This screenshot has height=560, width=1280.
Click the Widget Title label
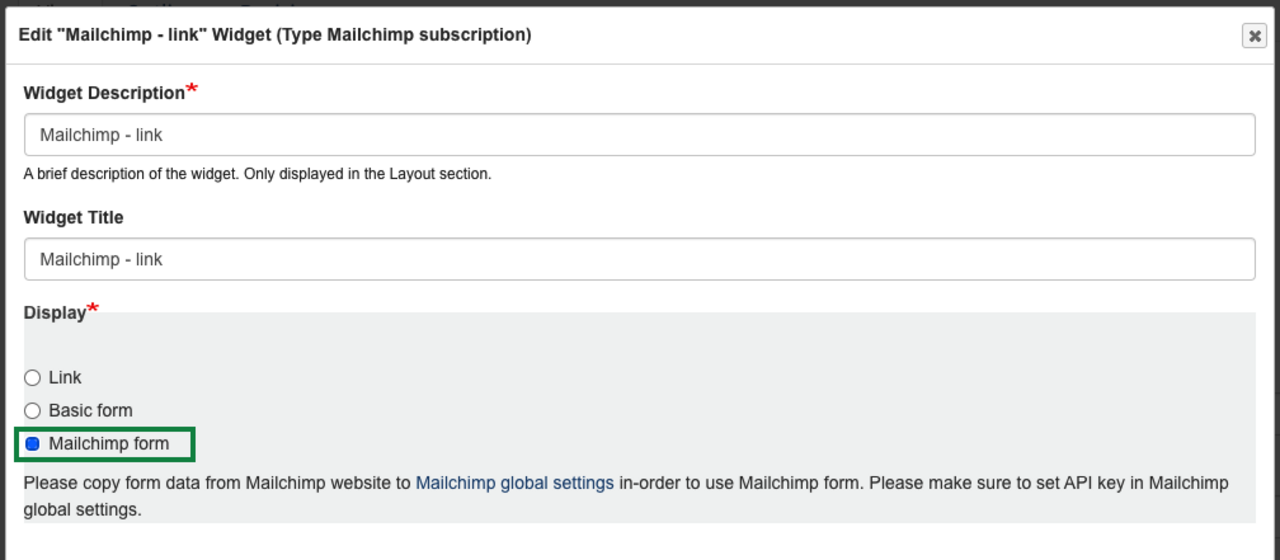coord(73,217)
